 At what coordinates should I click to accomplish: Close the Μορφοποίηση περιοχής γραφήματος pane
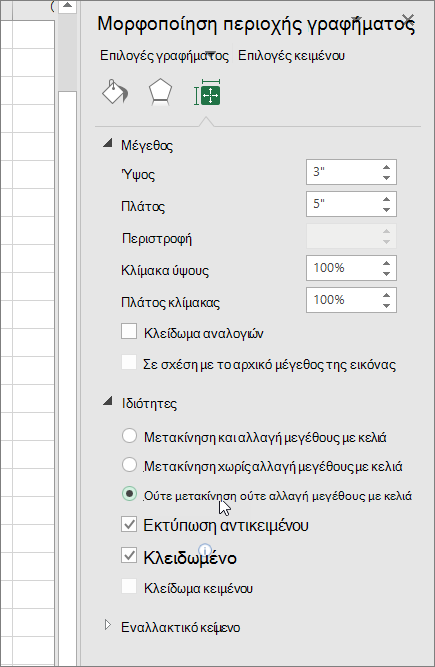[408, 19]
